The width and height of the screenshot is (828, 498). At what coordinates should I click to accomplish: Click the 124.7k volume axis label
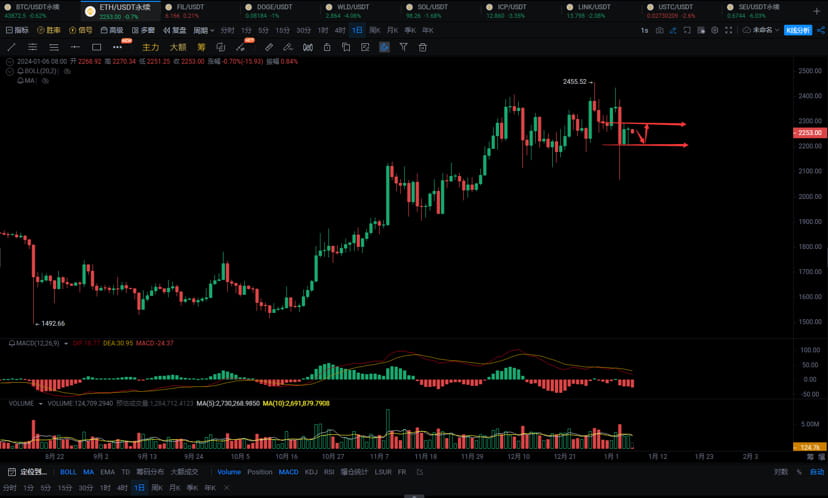click(810, 447)
